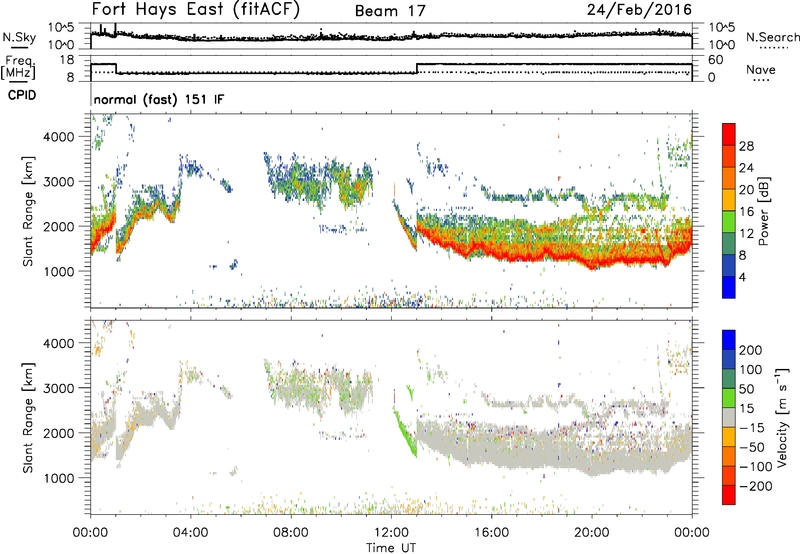The height and width of the screenshot is (554, 800).
Task: Select the 28 label on Power colorbar
Action: pyautogui.click(x=746, y=146)
